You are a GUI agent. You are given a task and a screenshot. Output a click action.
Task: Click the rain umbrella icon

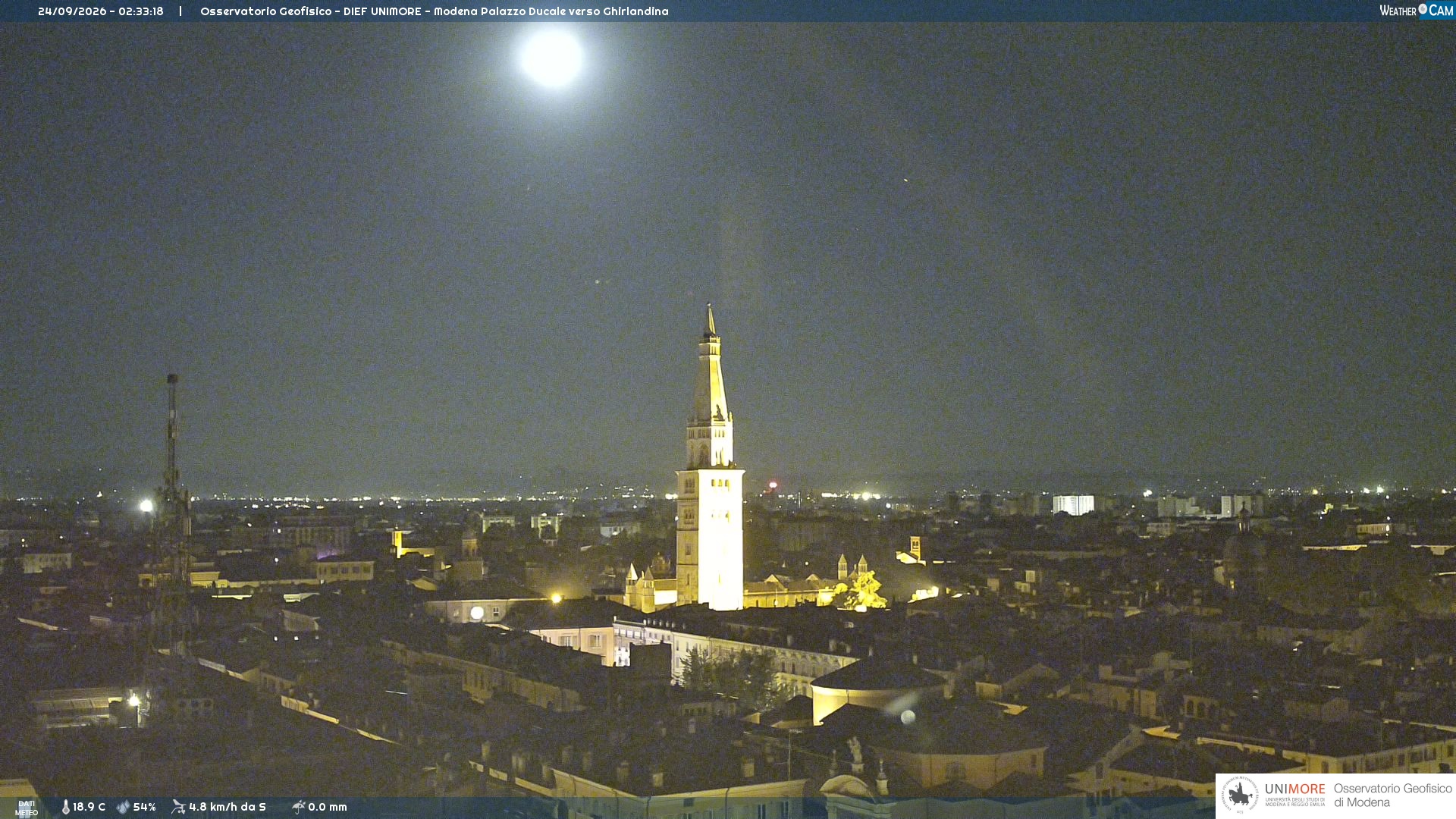coord(299,807)
